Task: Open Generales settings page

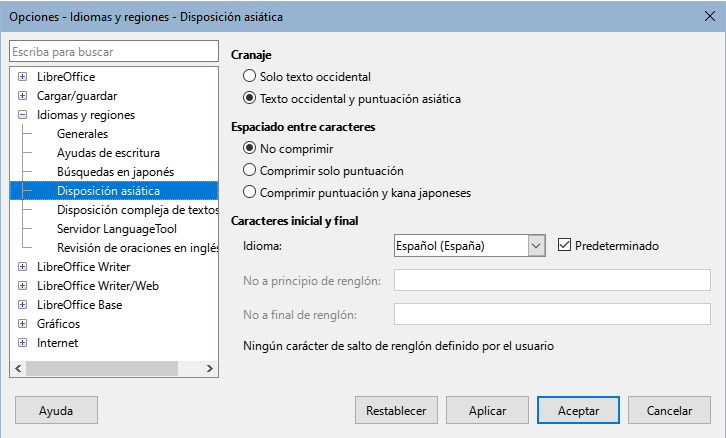Action: [x=82, y=134]
